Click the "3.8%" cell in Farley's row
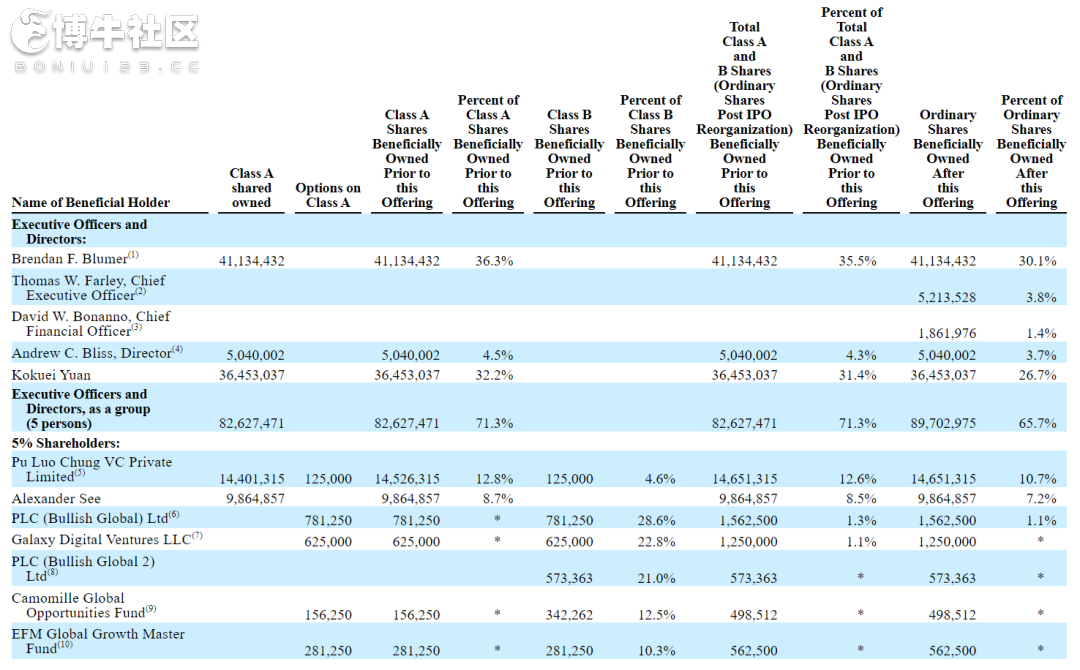 [x=1041, y=297]
